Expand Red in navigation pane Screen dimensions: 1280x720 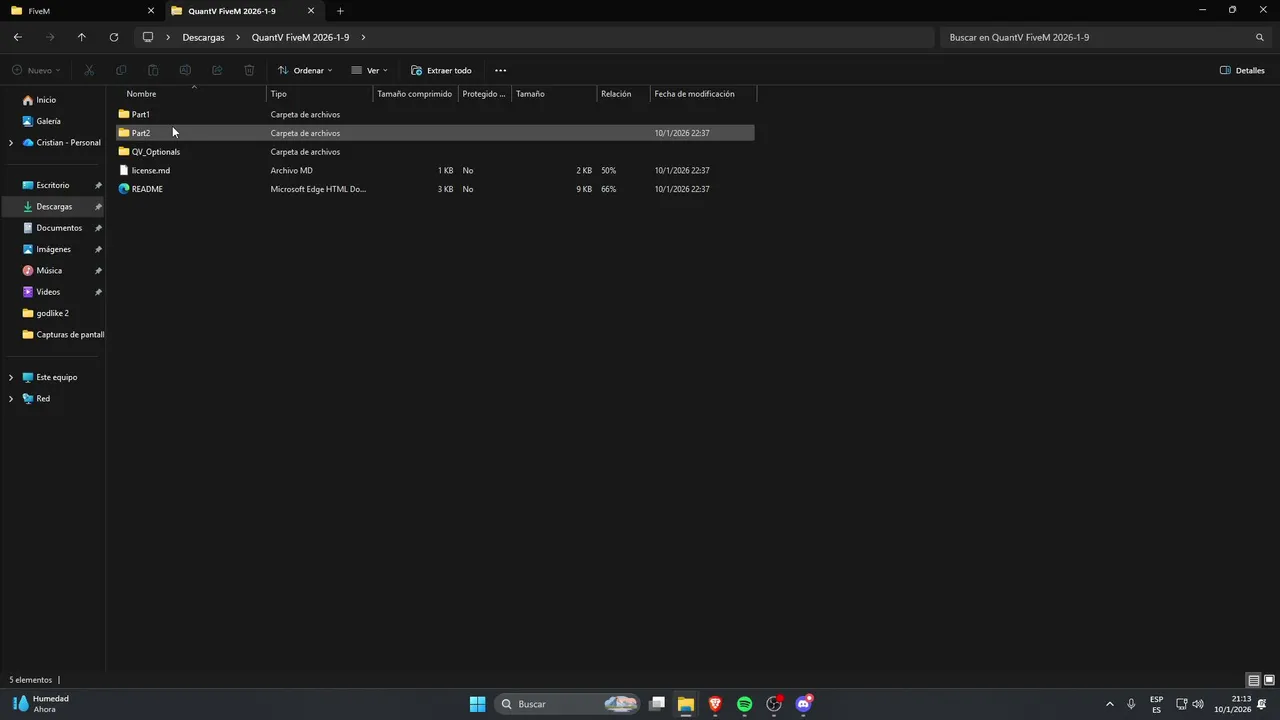tap(11, 398)
